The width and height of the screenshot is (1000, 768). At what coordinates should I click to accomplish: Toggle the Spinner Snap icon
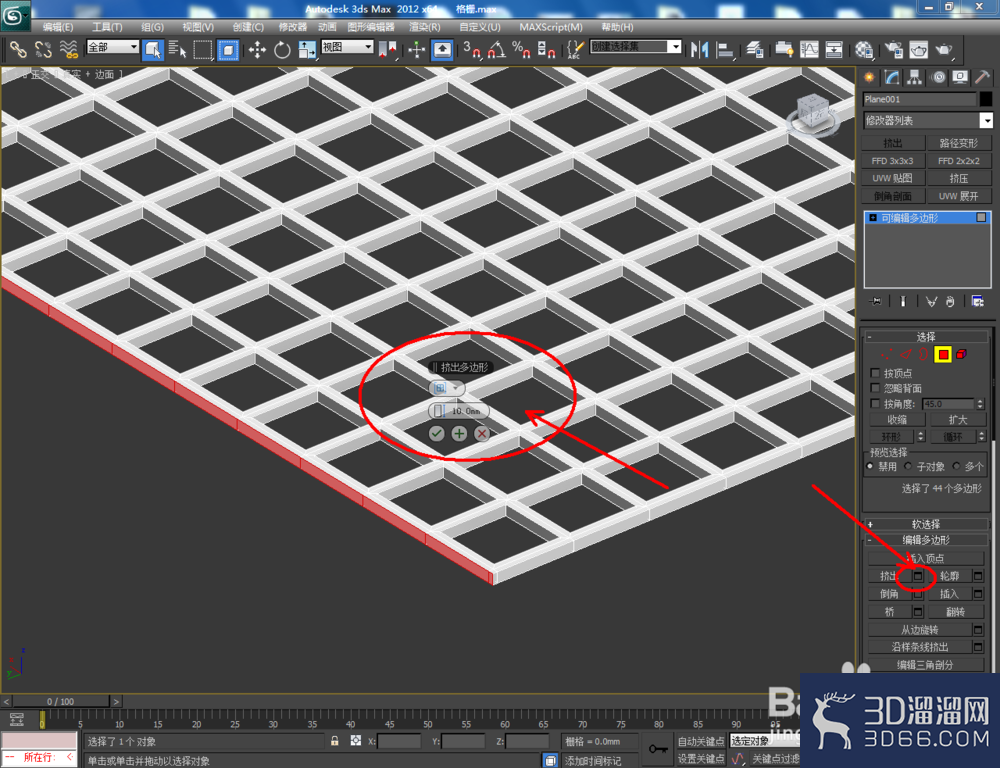coord(546,49)
